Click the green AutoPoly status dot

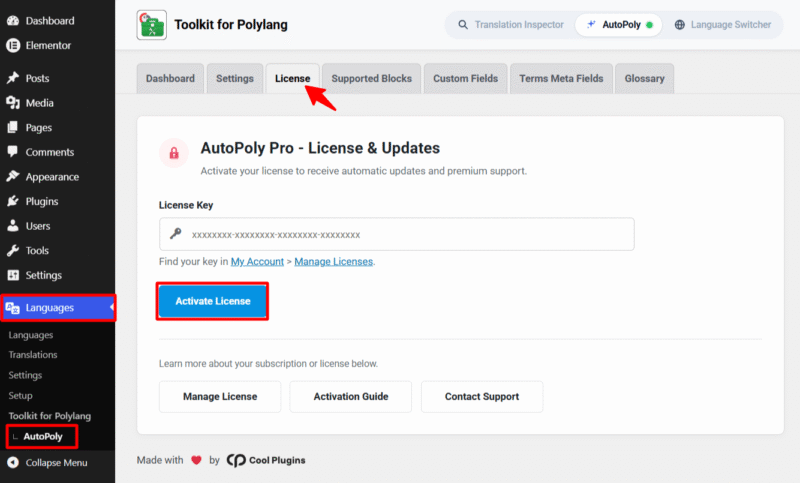649,24
